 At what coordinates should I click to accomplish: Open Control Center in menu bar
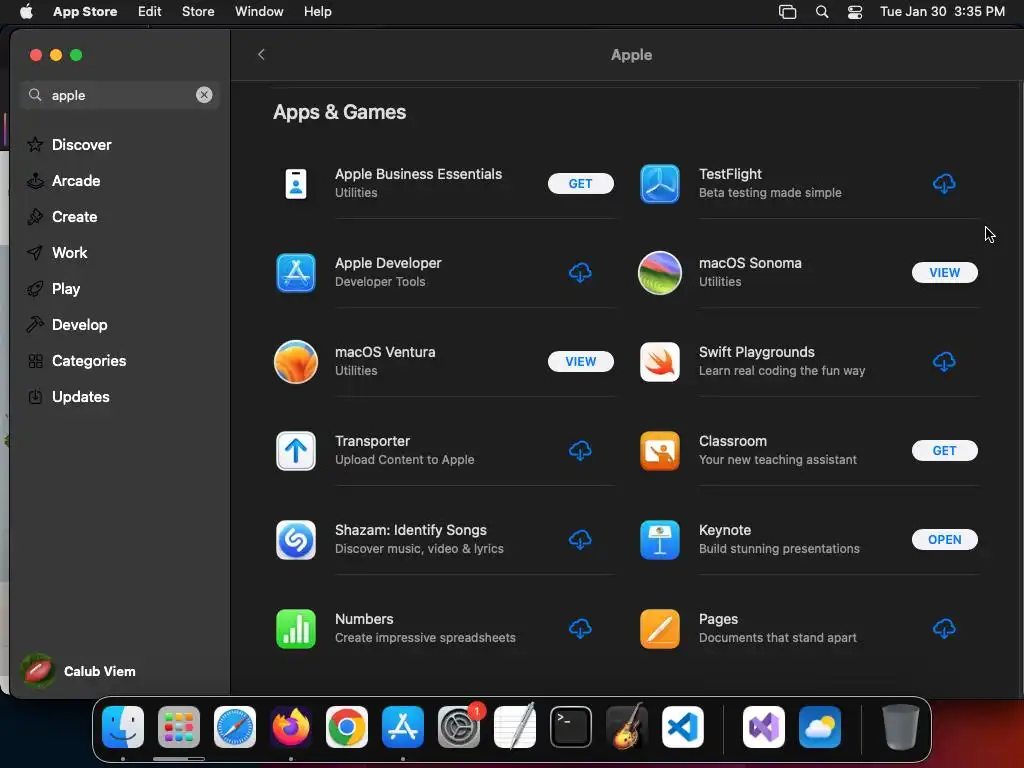tap(855, 12)
